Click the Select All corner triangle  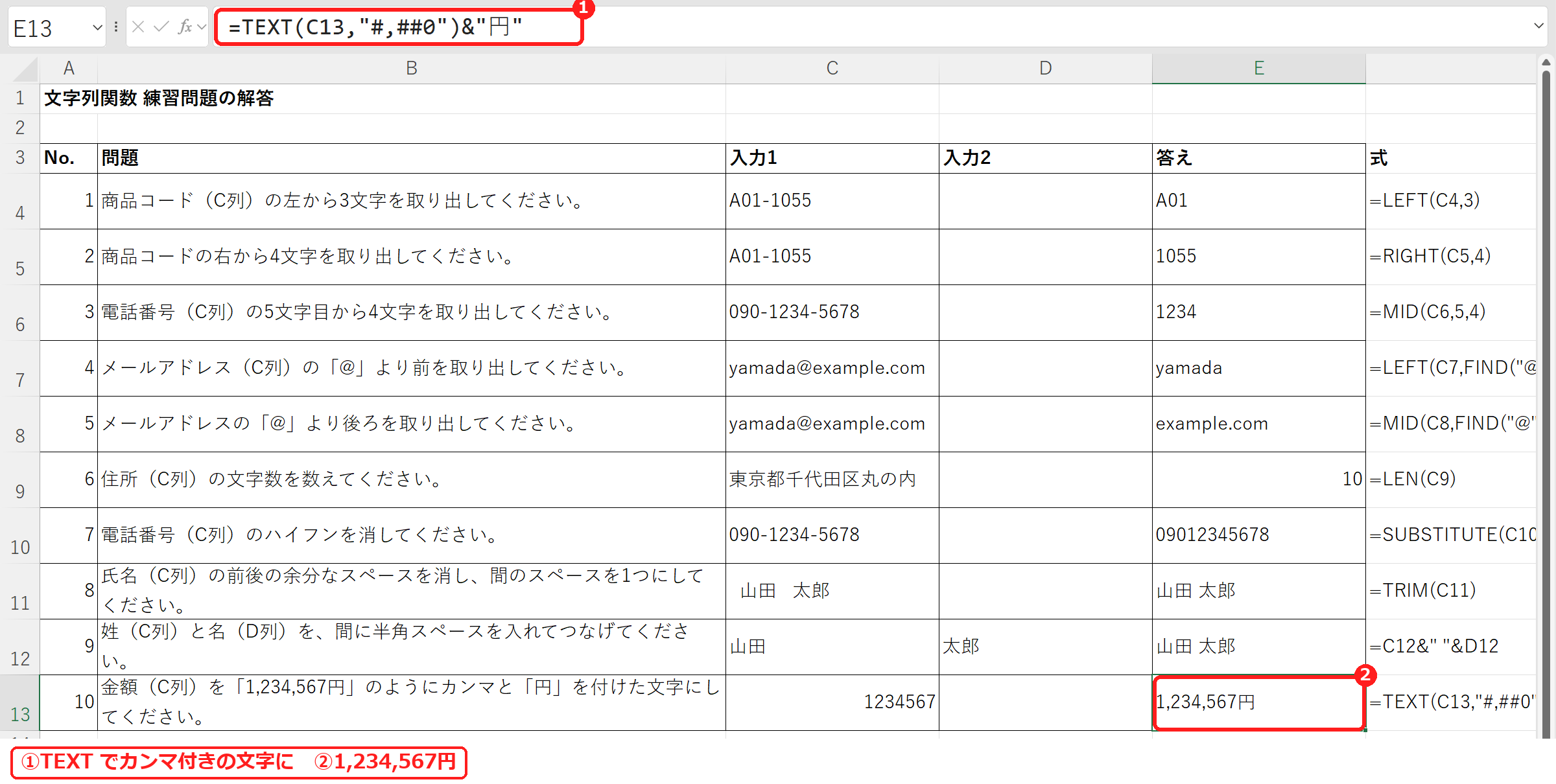pos(25,69)
